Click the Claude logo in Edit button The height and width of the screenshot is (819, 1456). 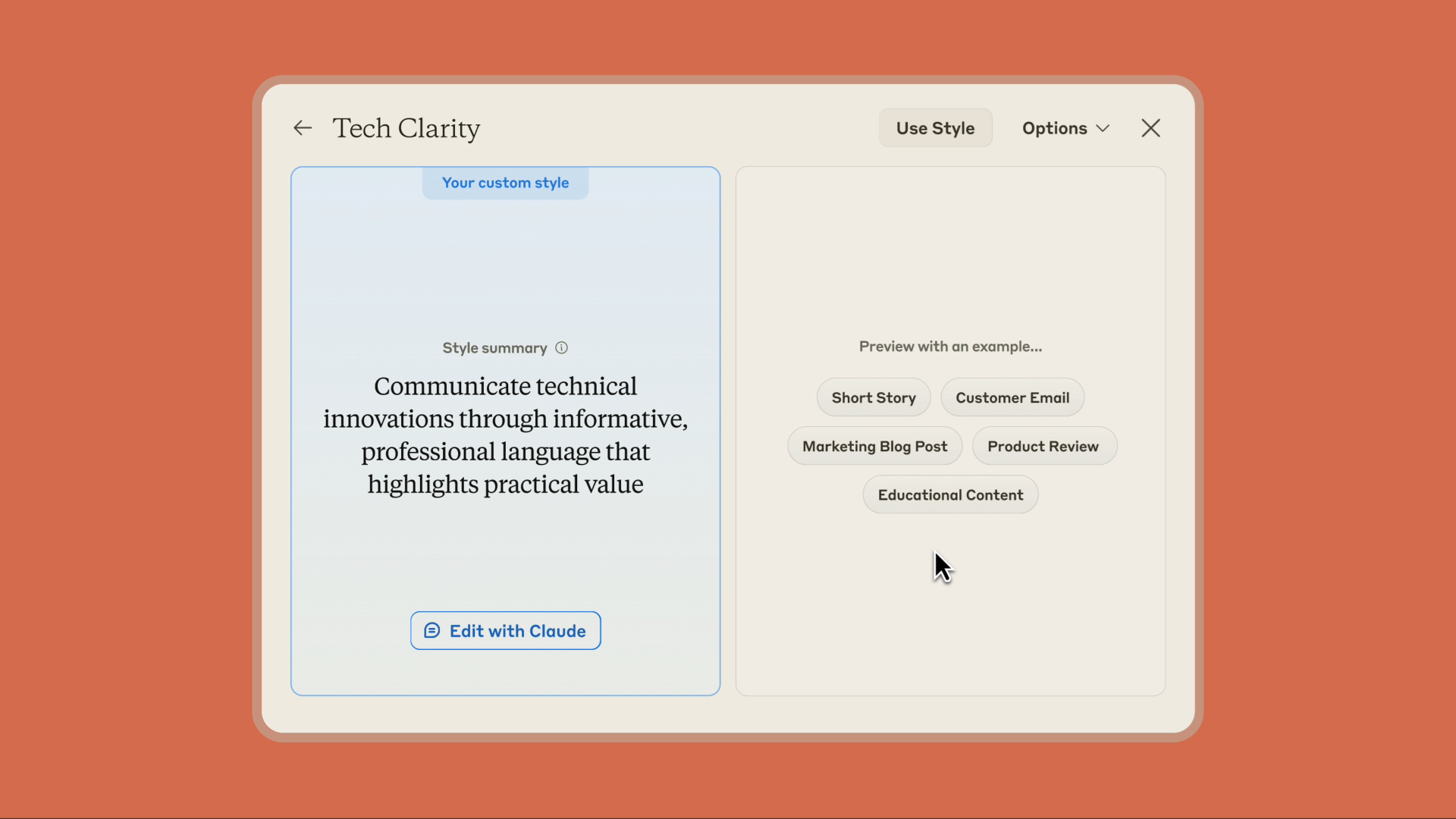click(432, 630)
